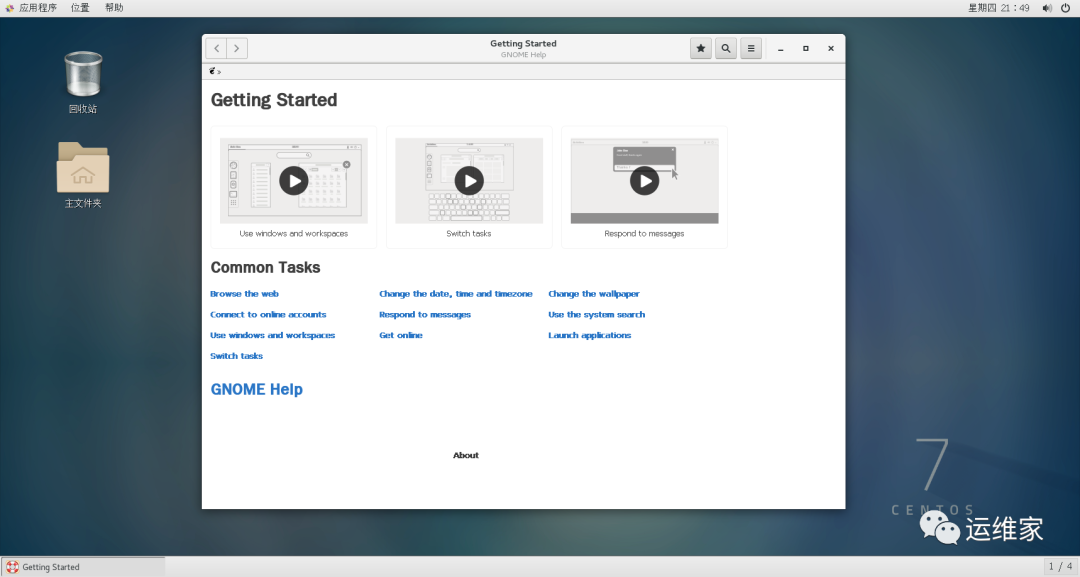
Task: Click the 1 / 4 workspace switcher
Action: coord(1061,567)
